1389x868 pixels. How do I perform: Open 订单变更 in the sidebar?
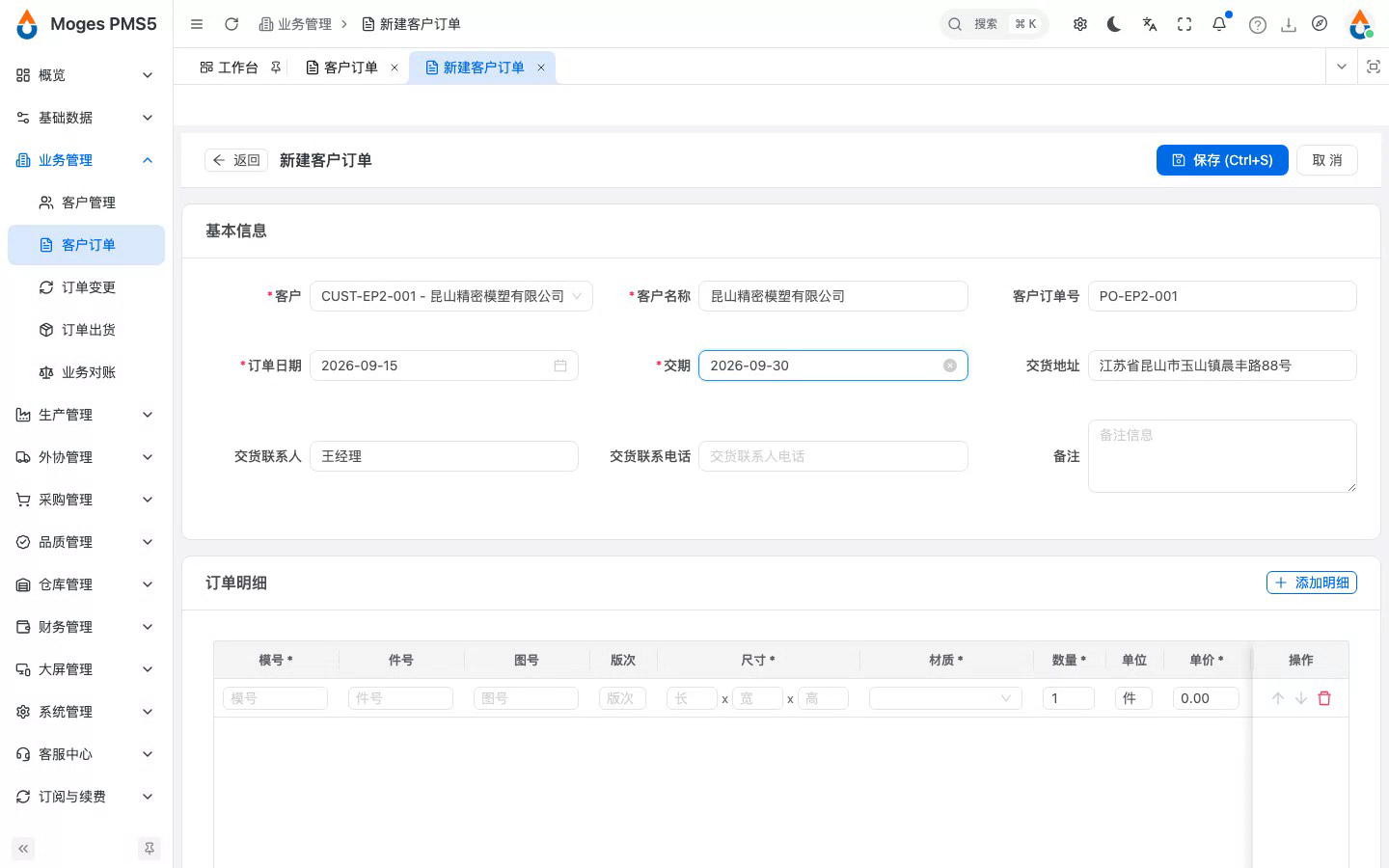tap(86, 287)
